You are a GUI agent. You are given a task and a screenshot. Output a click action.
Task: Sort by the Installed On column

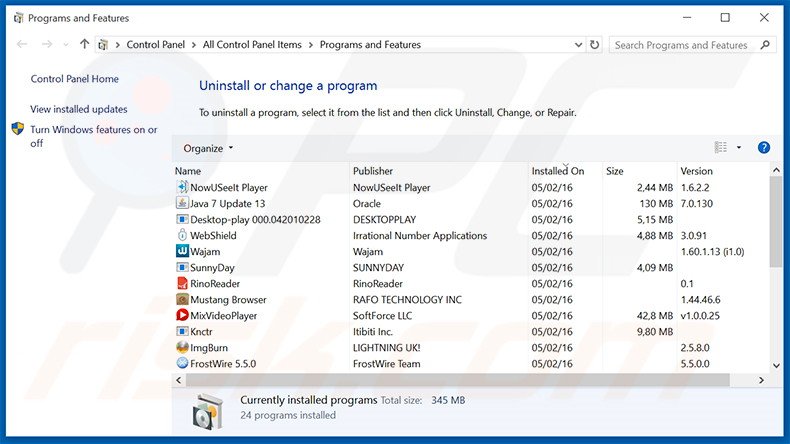[565, 171]
